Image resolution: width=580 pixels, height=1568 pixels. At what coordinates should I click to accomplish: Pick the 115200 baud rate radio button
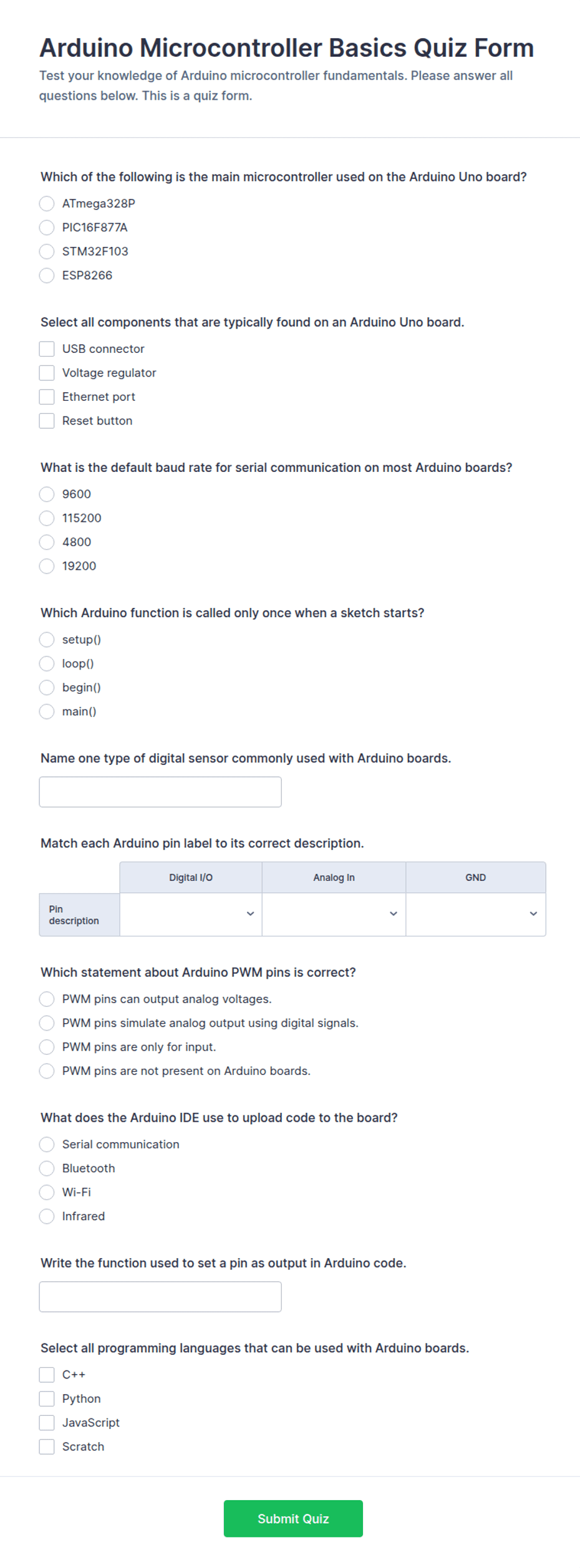point(47,518)
